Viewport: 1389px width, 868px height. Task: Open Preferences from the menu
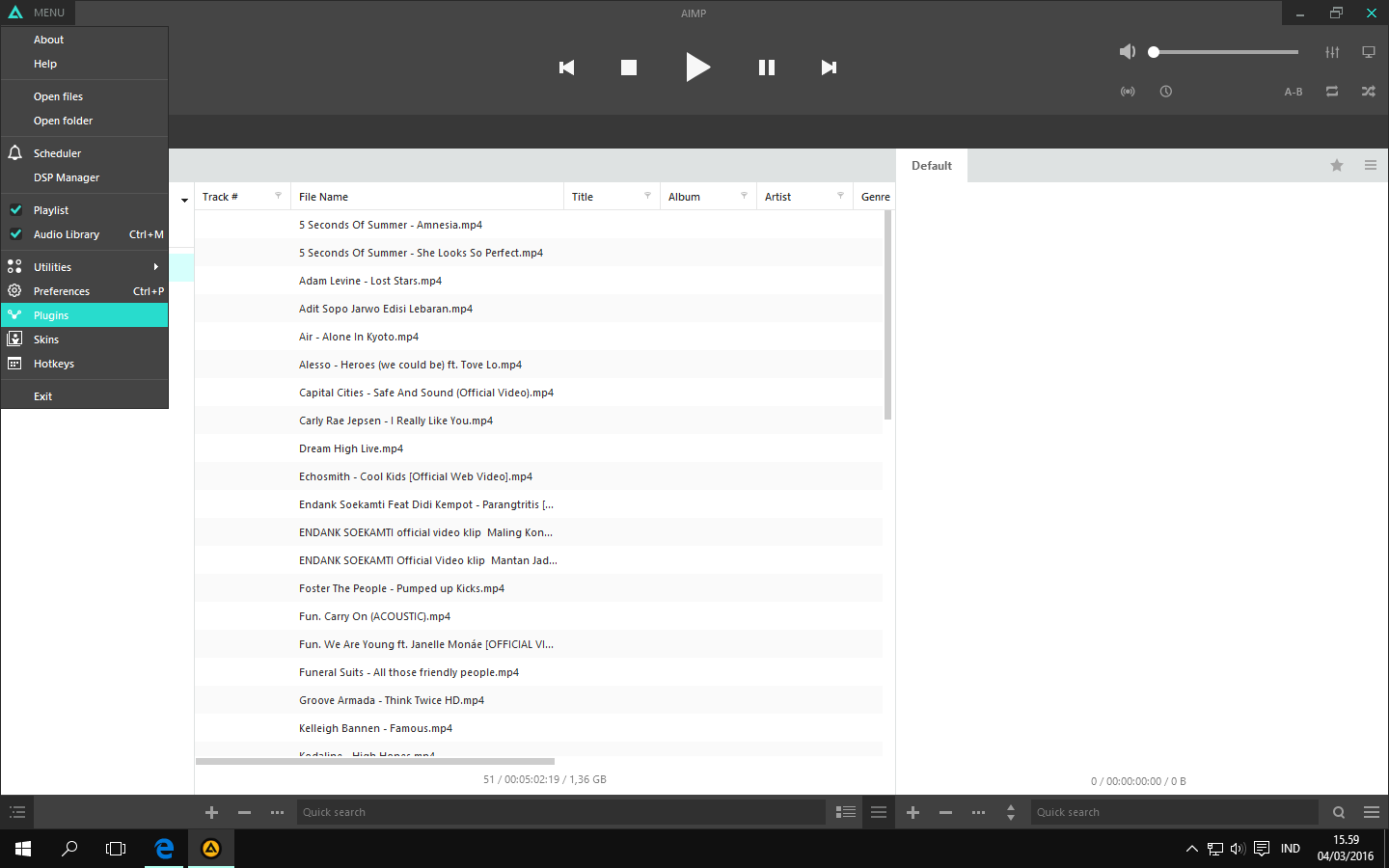pos(85,291)
